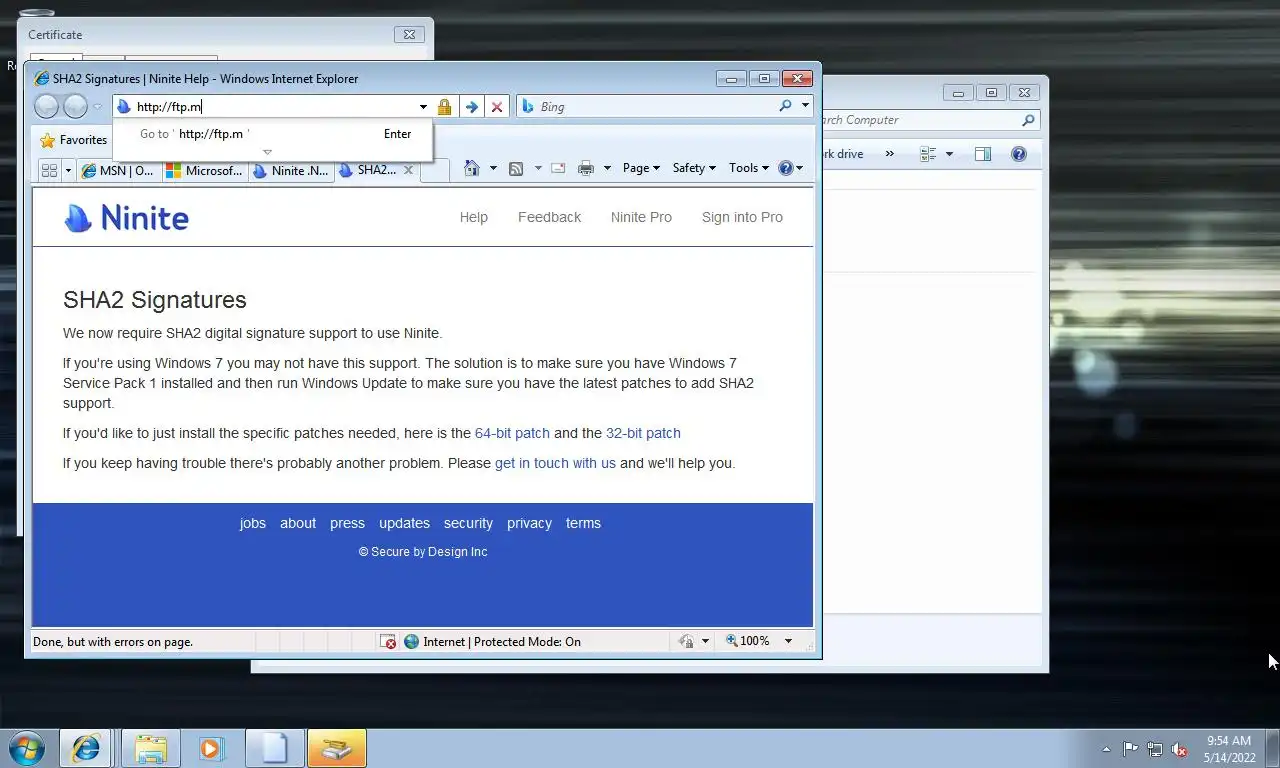Click the Back navigation button
Image resolution: width=1280 pixels, height=768 pixels.
[x=46, y=106]
